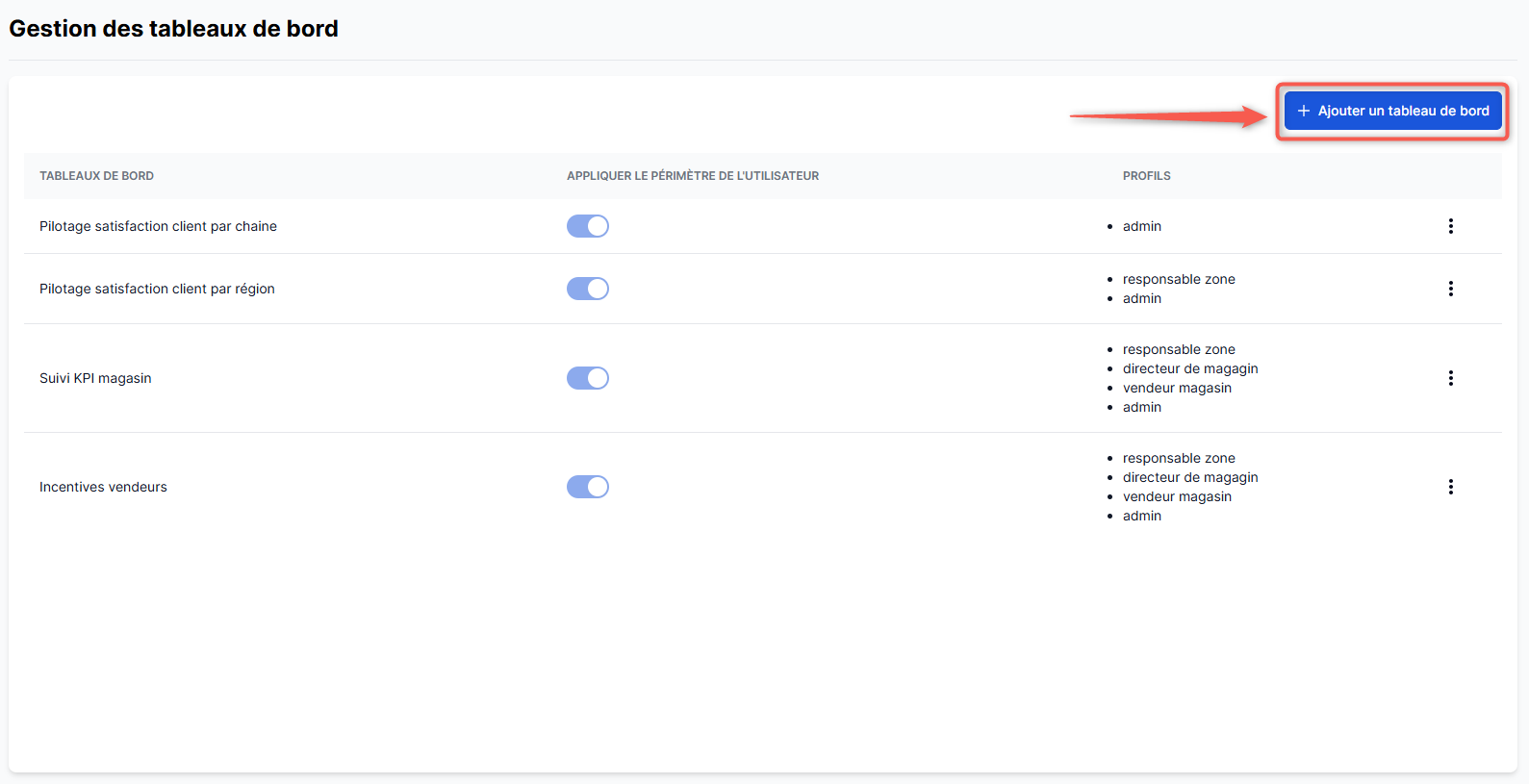Click the TABLEAUX DE BORD column header
The image size is (1529, 784).
[x=96, y=176]
